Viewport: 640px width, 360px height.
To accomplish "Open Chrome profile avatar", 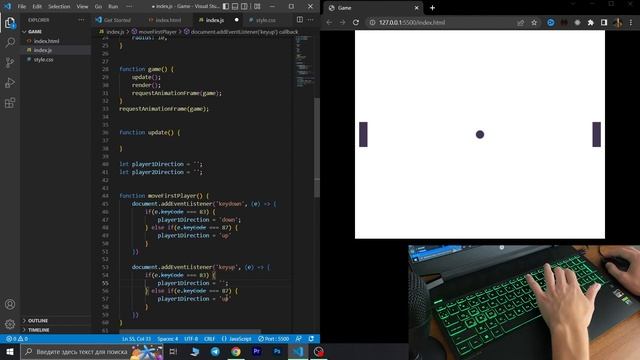I will (x=618, y=22).
